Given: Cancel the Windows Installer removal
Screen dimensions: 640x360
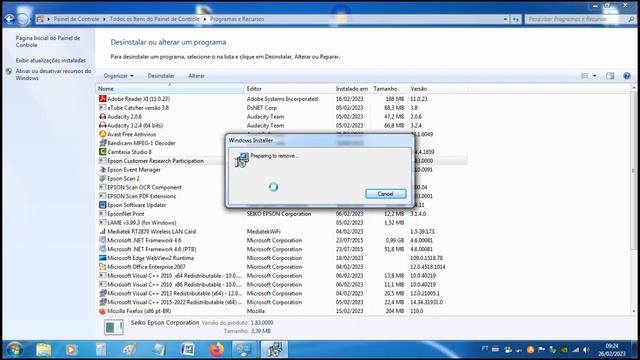Looking at the screenshot, I should [385, 194].
